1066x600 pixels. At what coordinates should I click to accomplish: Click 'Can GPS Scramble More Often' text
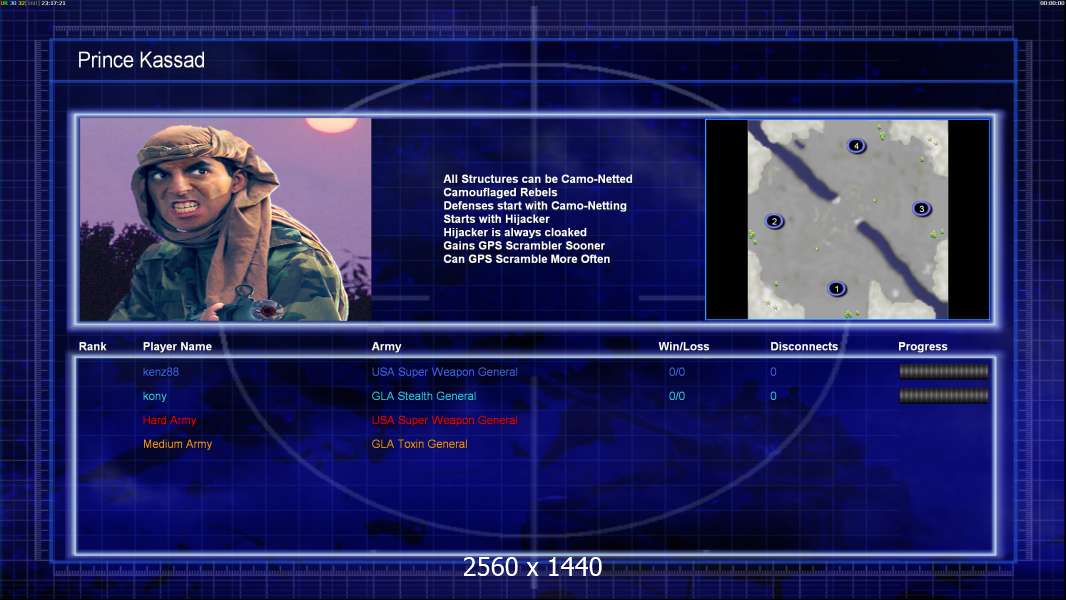(x=527, y=259)
